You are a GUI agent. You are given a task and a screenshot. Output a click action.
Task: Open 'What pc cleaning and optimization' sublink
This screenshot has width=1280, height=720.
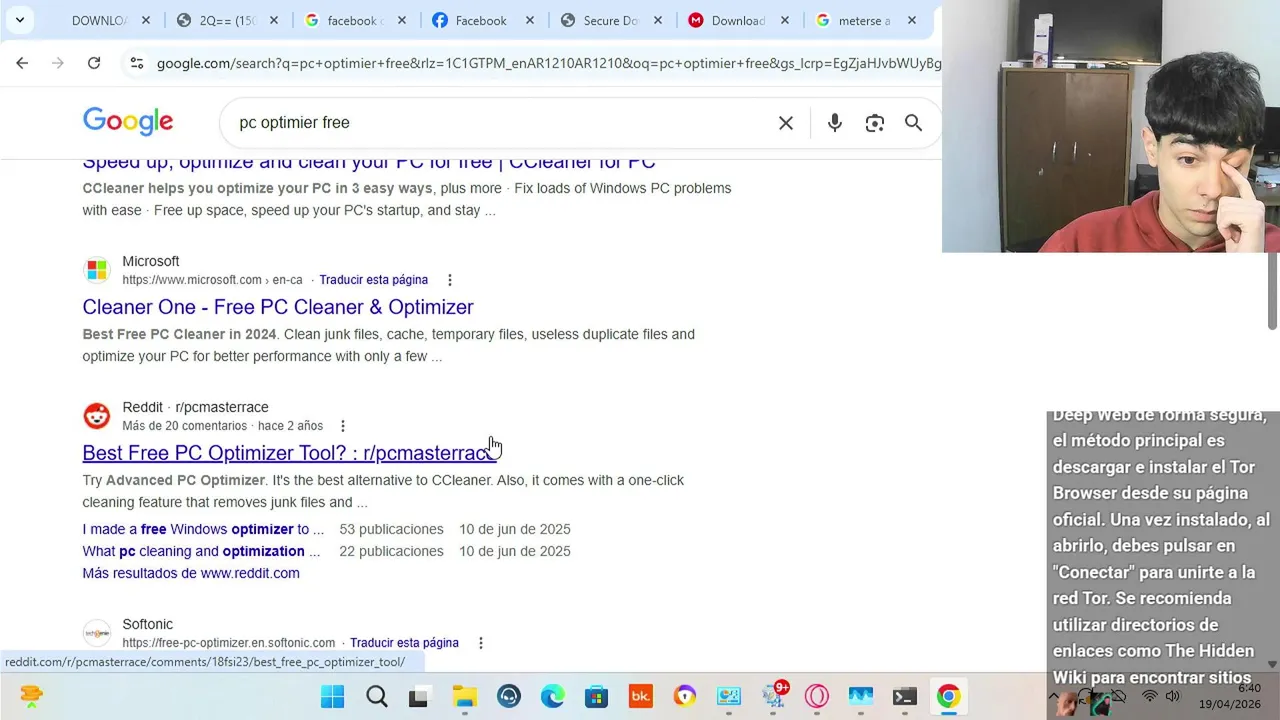coord(201,551)
